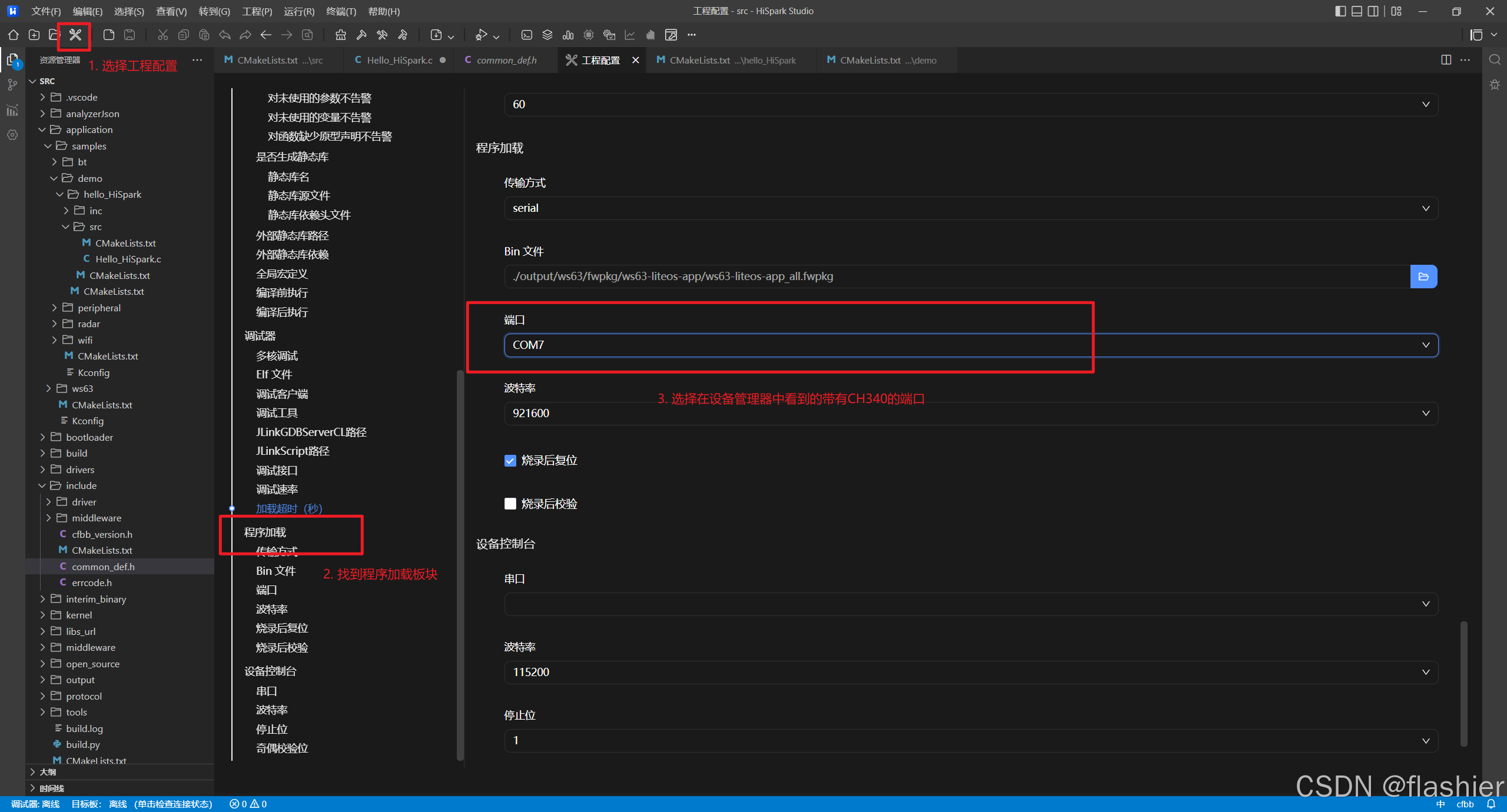Open the source control sidebar icon
This screenshot has width=1507, height=812.
[x=12, y=85]
